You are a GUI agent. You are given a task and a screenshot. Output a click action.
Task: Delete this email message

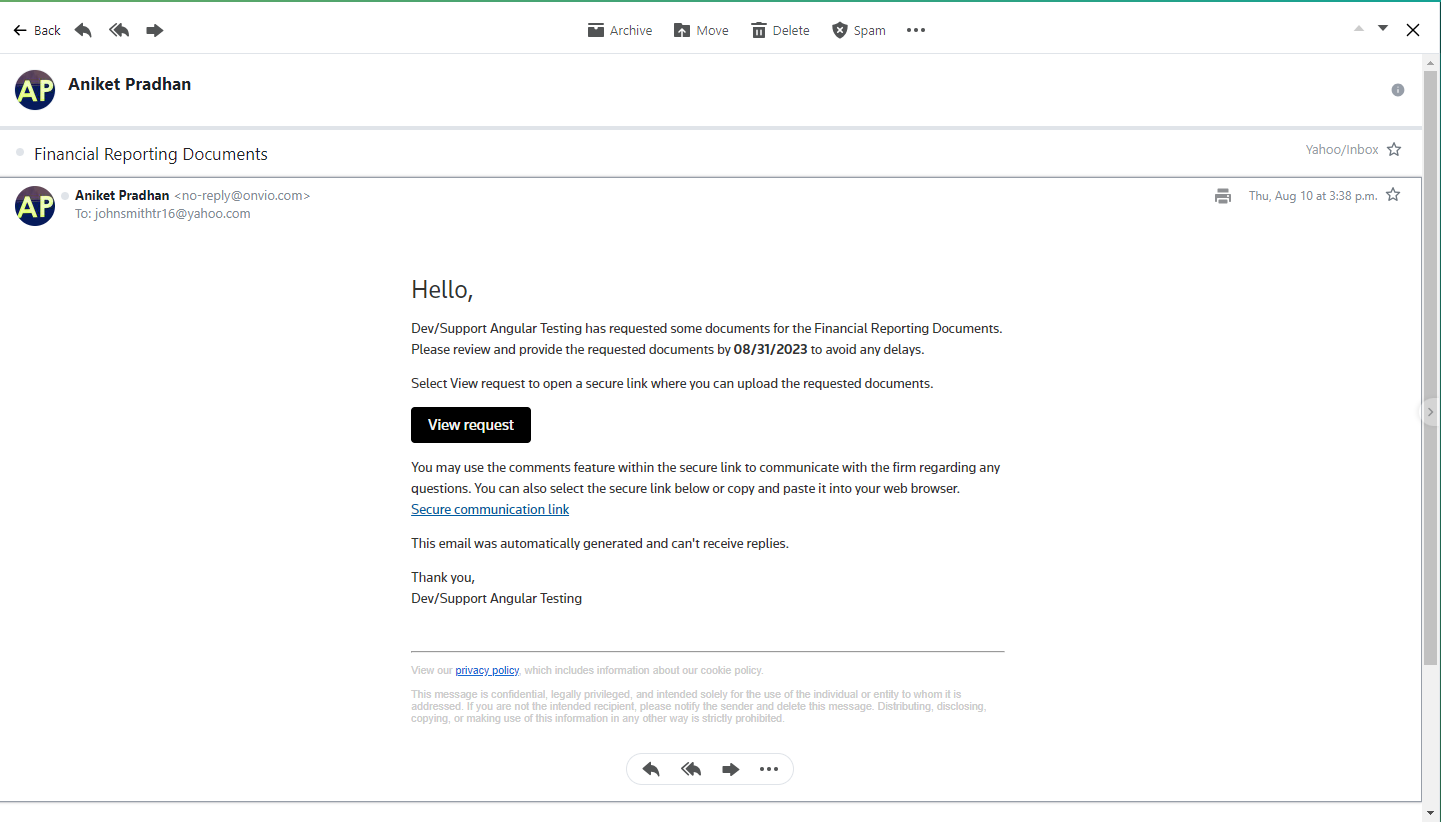(x=780, y=30)
